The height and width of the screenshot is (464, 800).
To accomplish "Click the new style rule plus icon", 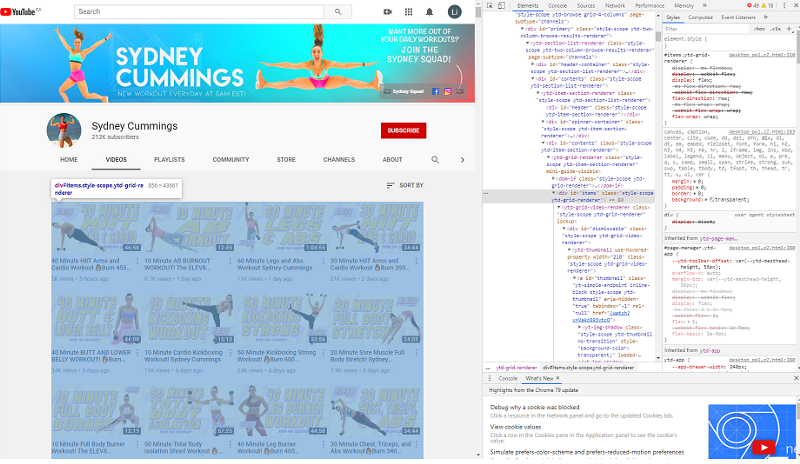I will click(x=790, y=29).
